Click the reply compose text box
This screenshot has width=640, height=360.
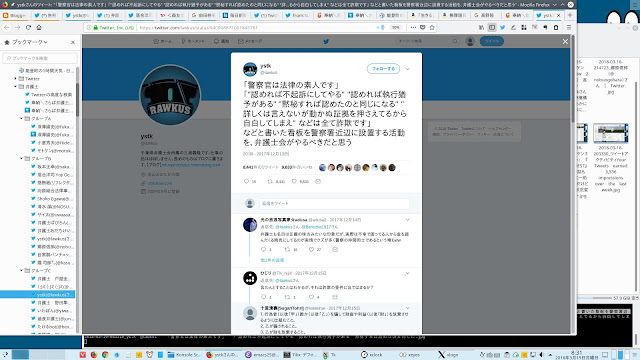pyautogui.click(x=334, y=203)
